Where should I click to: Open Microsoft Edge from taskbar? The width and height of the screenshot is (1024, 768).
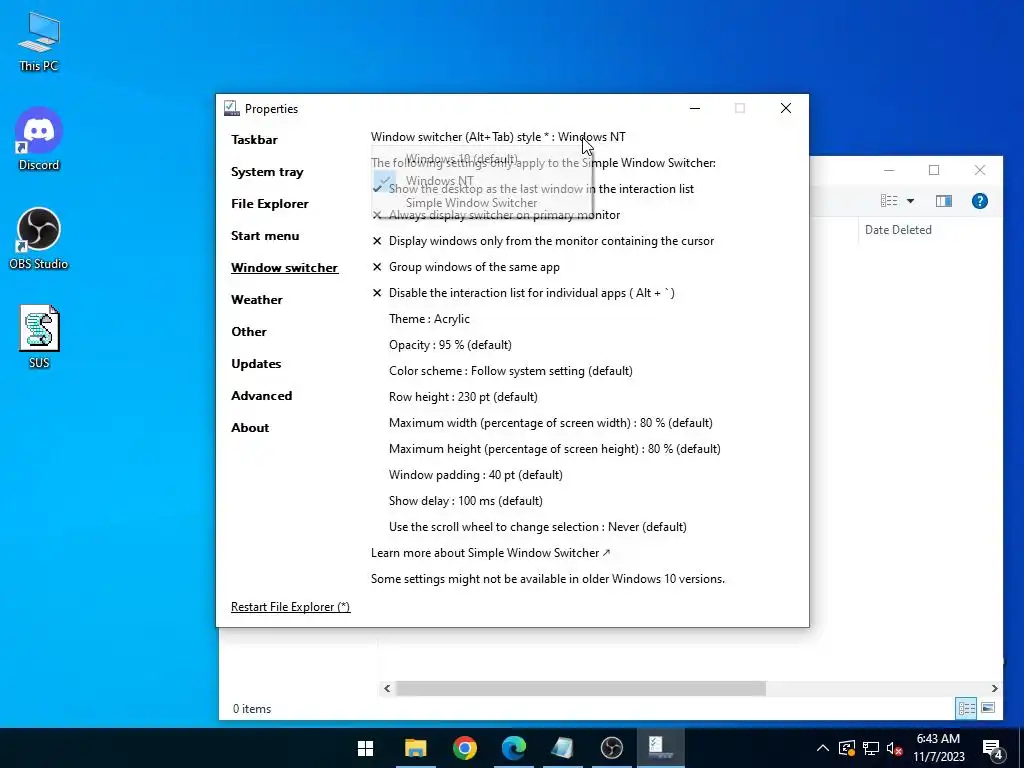pyautogui.click(x=513, y=748)
